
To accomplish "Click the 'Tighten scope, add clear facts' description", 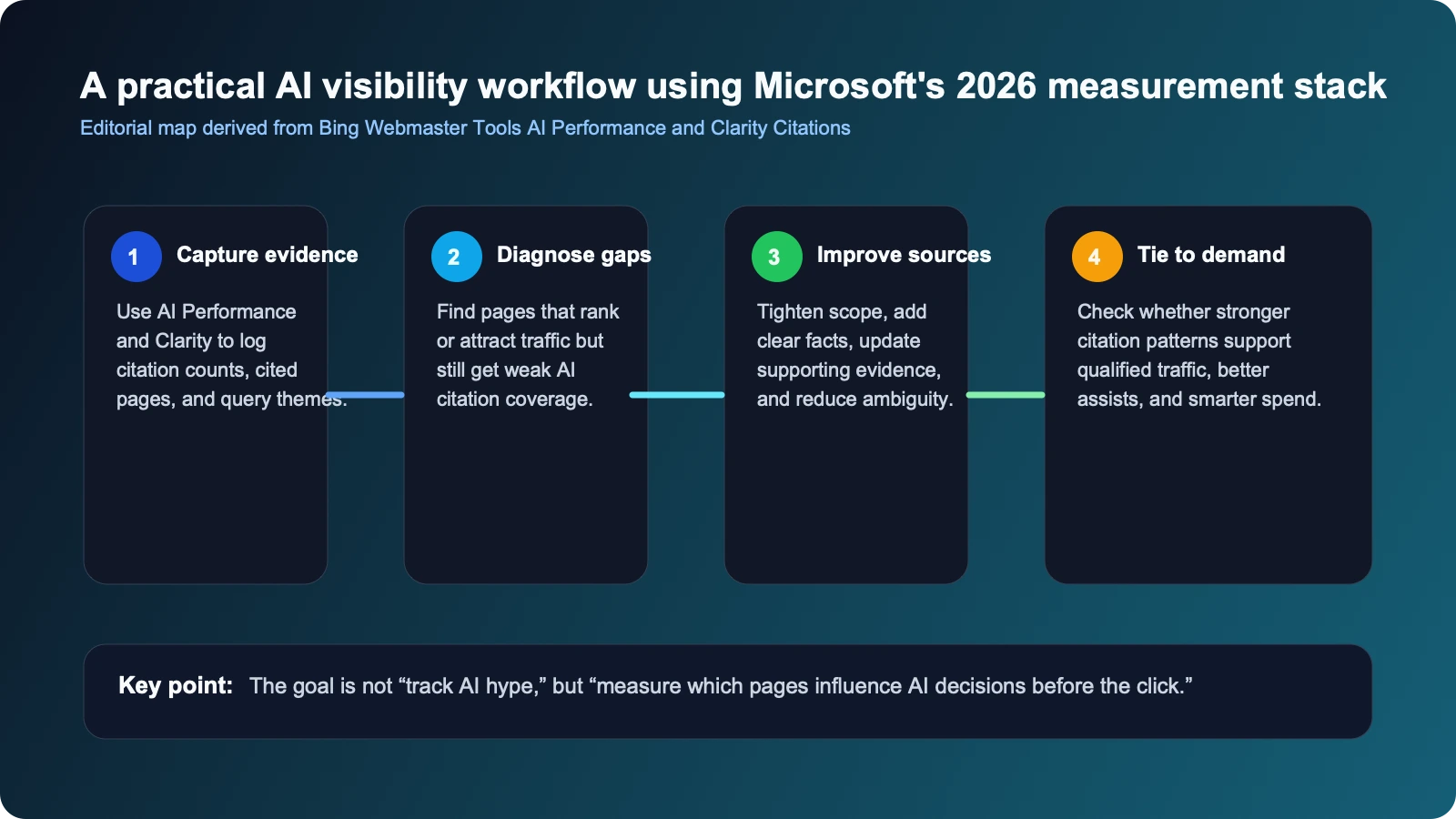I will point(854,356).
